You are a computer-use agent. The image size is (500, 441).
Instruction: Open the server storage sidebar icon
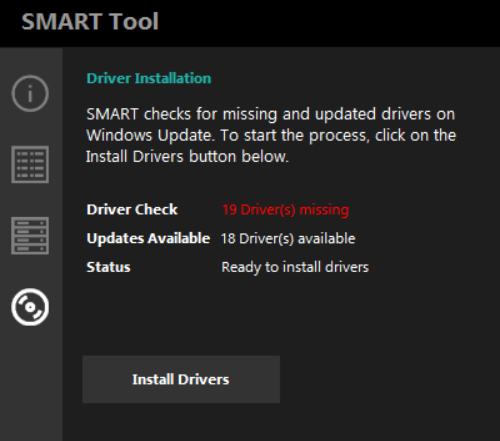point(30,236)
